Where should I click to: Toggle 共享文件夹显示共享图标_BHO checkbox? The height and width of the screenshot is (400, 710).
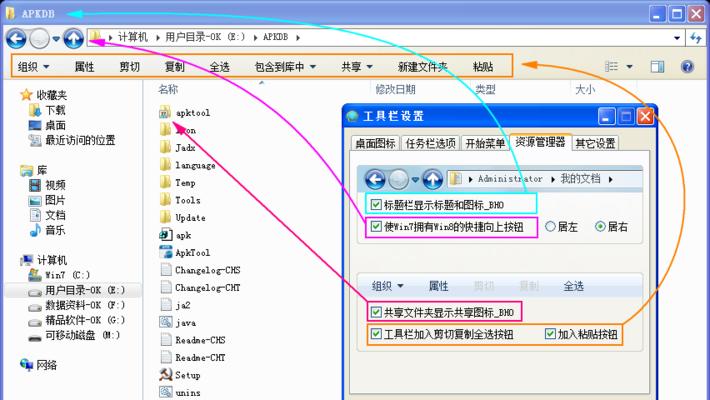(x=376, y=312)
